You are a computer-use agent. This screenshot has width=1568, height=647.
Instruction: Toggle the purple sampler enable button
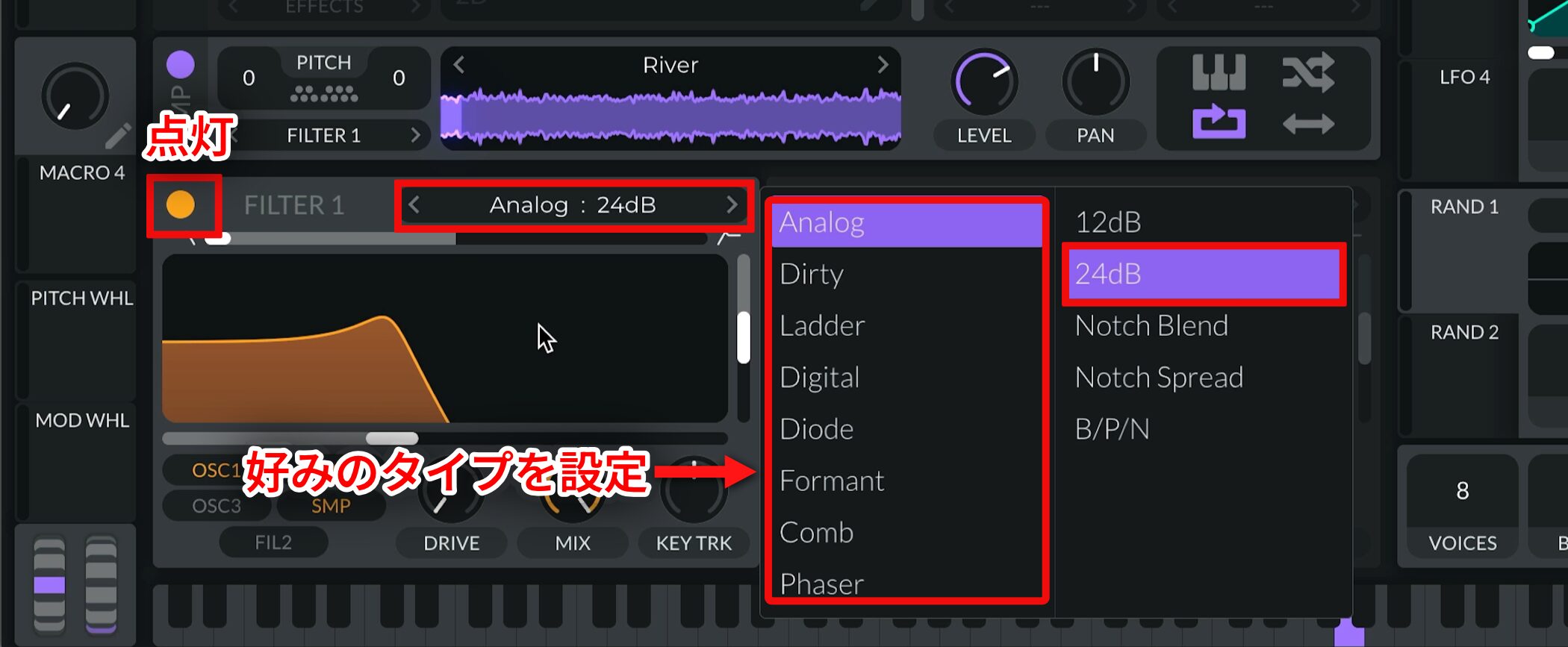coord(181,65)
